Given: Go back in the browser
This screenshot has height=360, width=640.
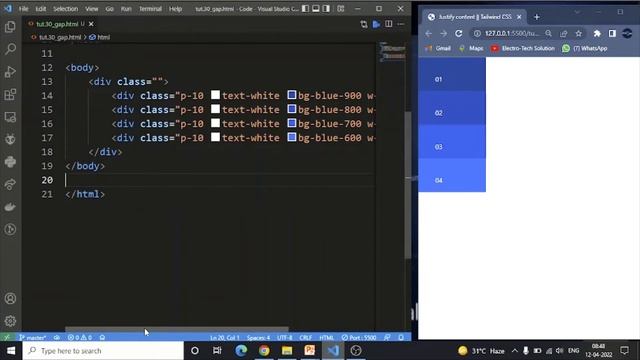Looking at the screenshot, I should (x=429, y=33).
